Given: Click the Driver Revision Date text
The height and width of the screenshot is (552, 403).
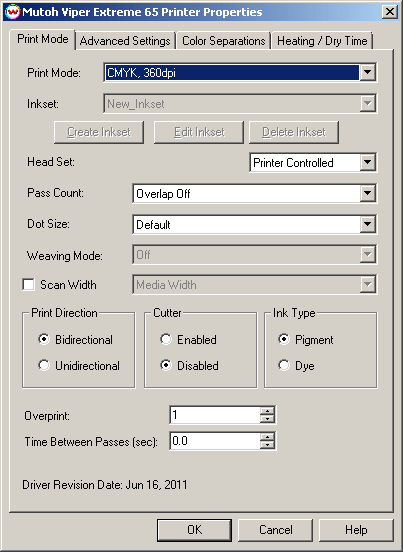Looking at the screenshot, I should pos(105,485).
